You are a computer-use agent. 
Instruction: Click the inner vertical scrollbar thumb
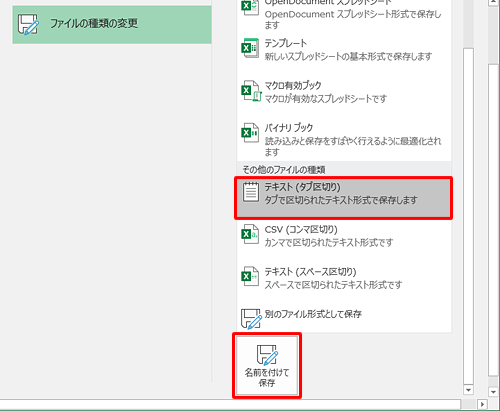click(468, 216)
